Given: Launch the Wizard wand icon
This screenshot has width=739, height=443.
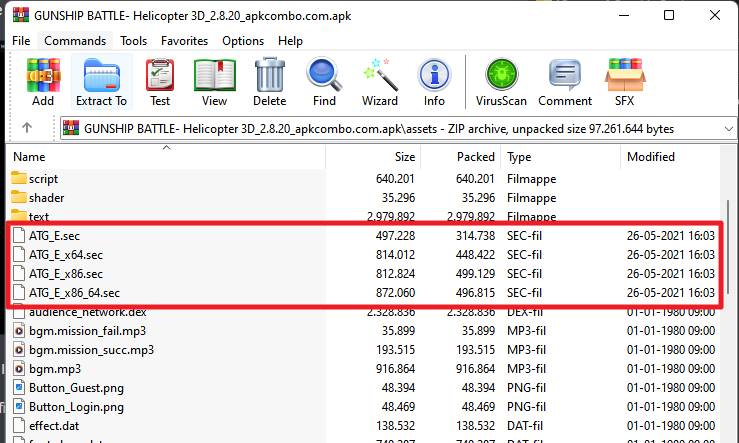Looking at the screenshot, I should [x=380, y=75].
